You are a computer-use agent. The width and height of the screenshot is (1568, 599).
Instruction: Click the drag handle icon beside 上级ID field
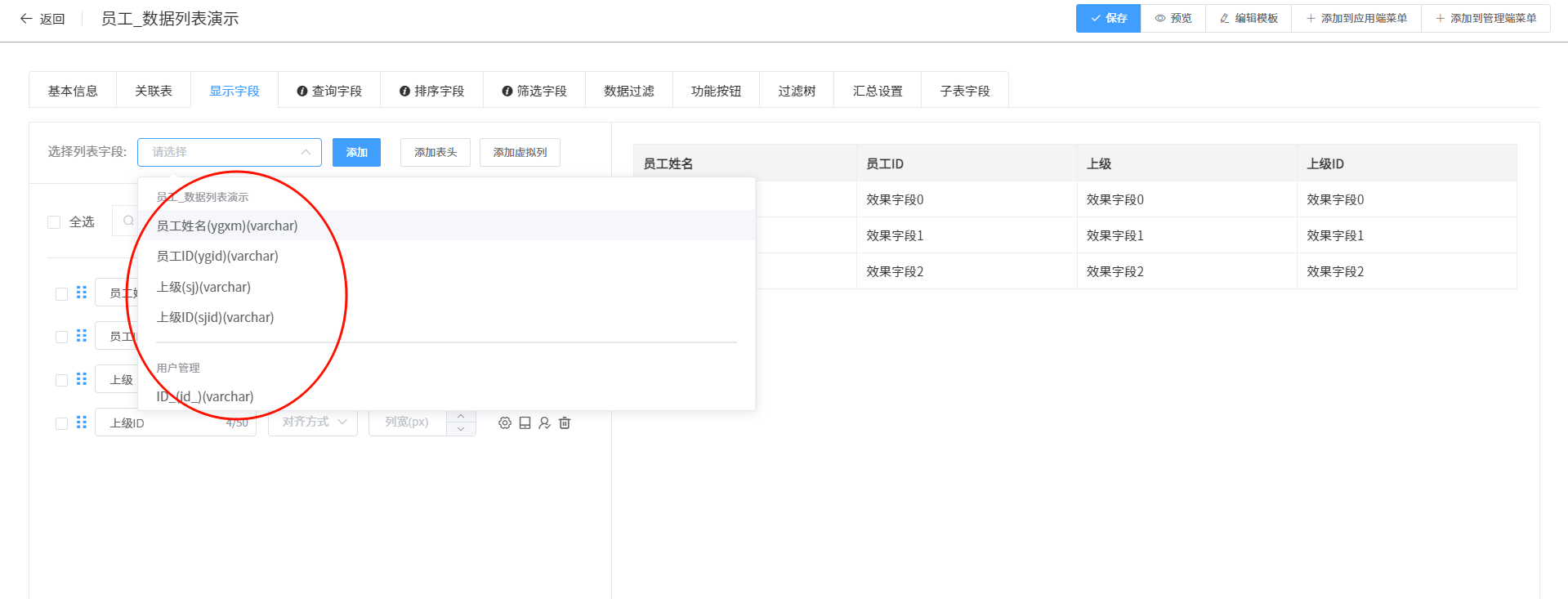pos(82,422)
